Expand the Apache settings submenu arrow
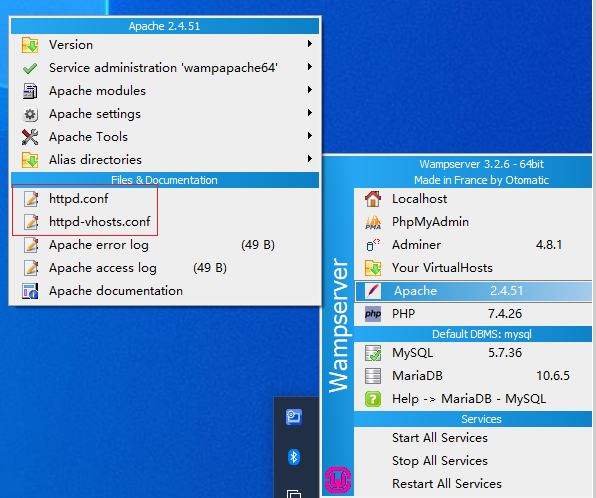 (310, 113)
